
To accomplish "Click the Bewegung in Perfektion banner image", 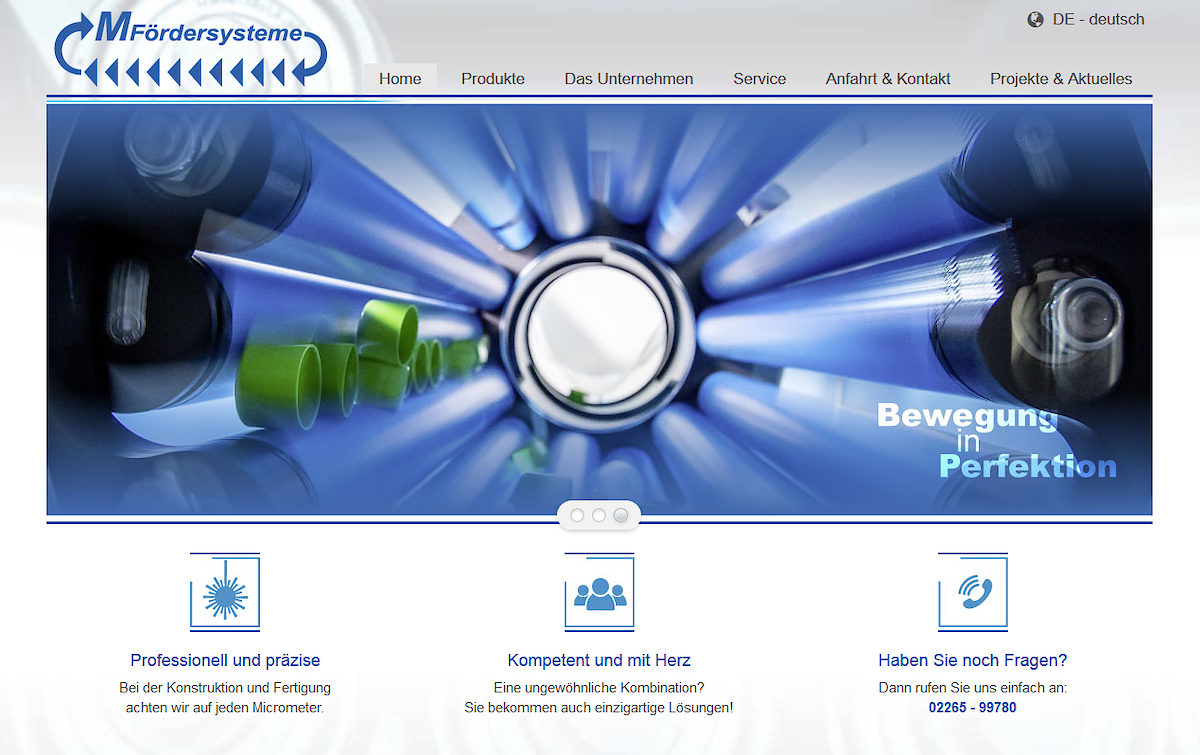I will tap(599, 310).
